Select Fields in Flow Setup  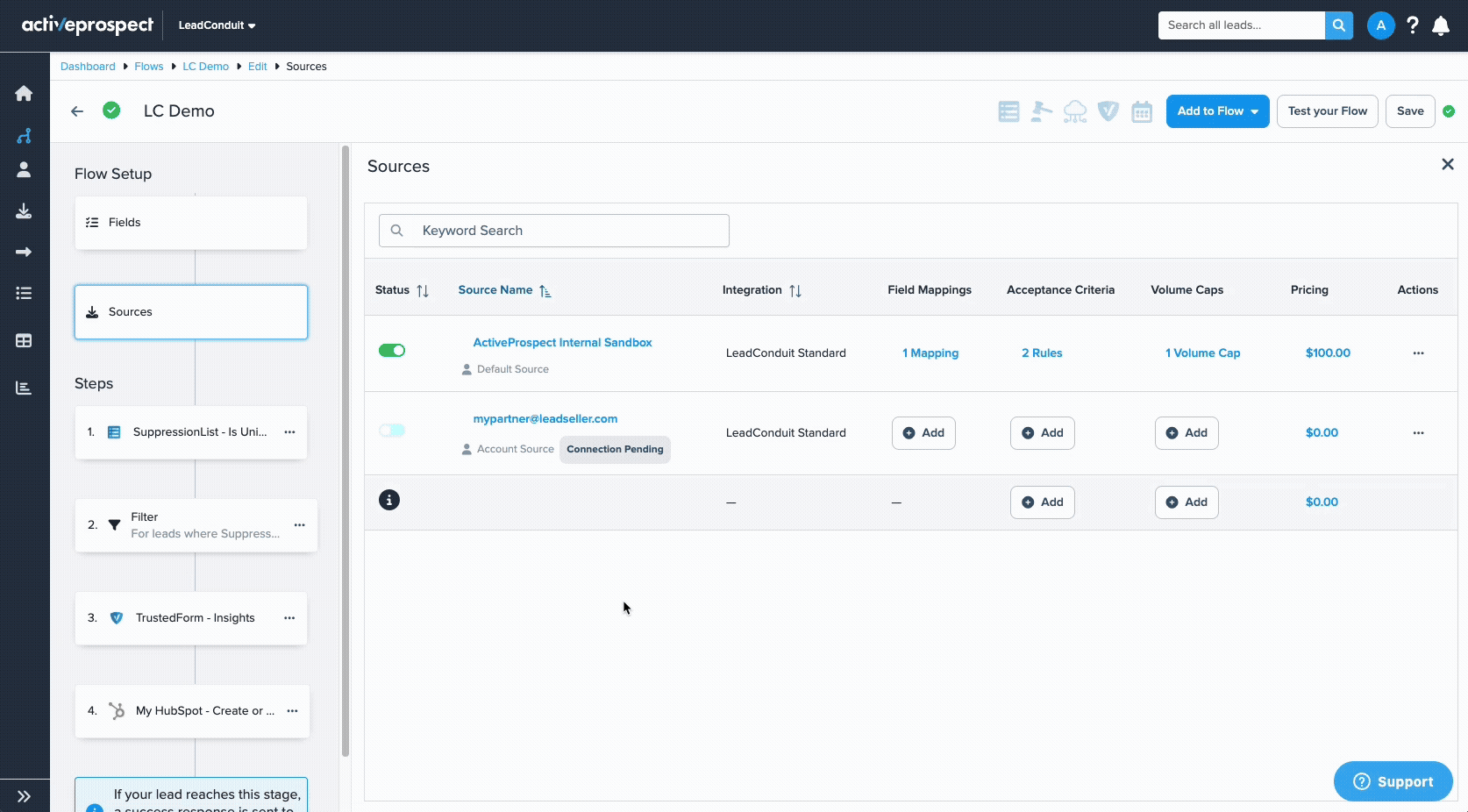(191, 223)
